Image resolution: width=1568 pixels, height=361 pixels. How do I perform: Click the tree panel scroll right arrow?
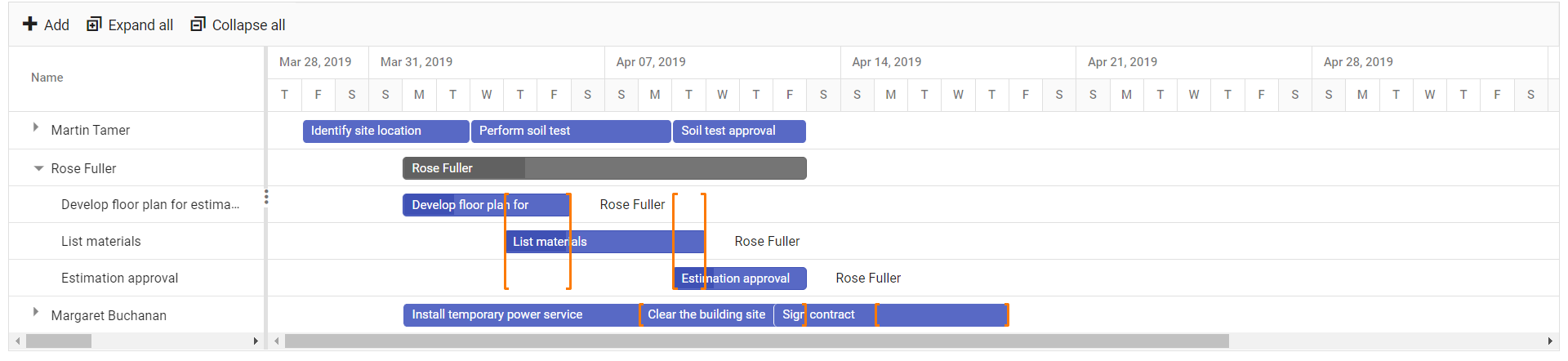point(256,341)
